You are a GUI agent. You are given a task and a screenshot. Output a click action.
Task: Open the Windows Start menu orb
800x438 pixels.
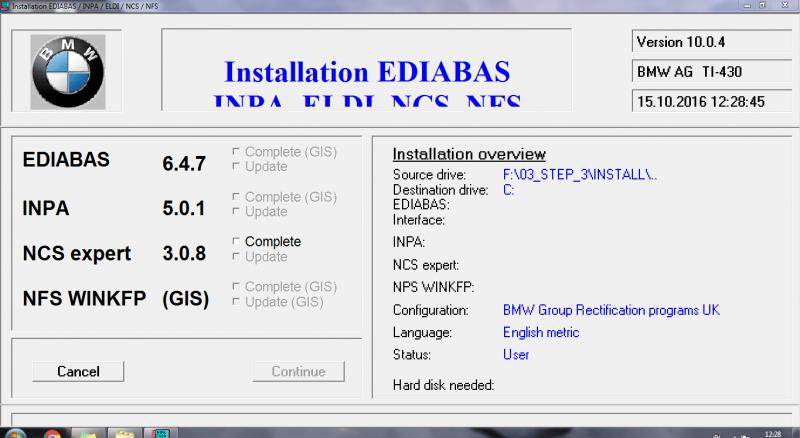[x=15, y=432]
